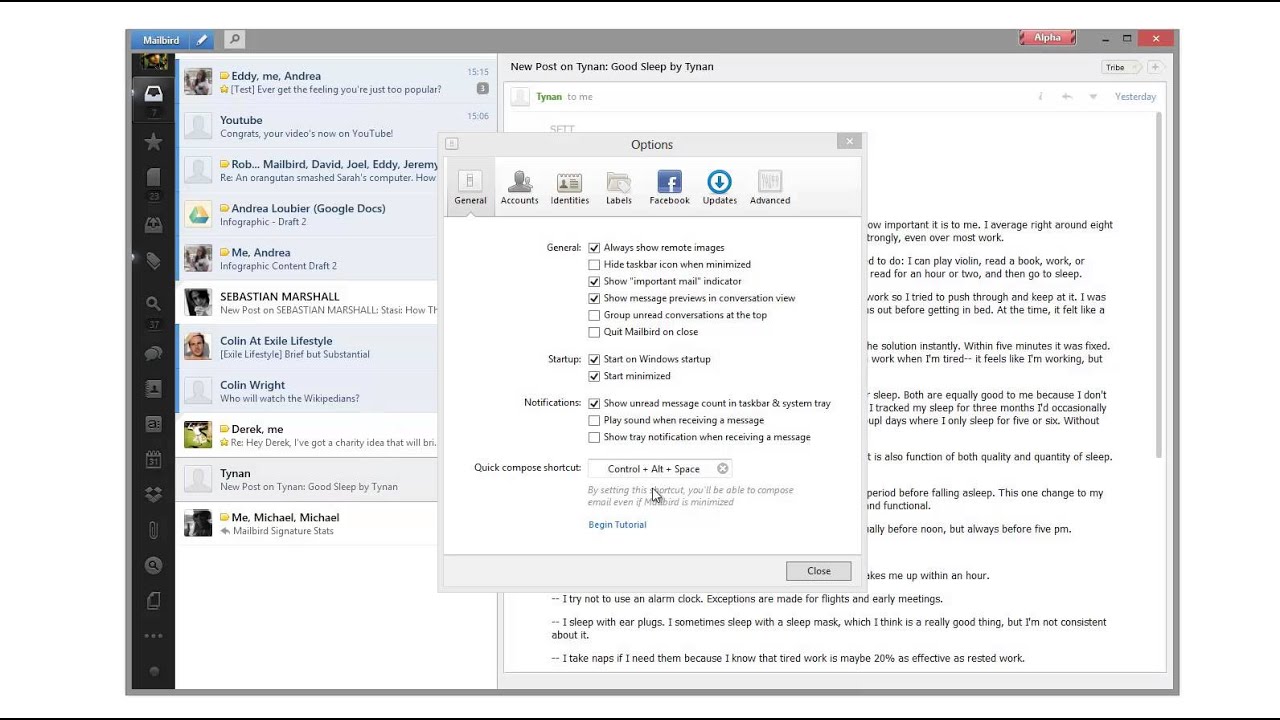This screenshot has width=1280, height=720.
Task: Open the Calendar app in sidebar
Action: pos(153,460)
